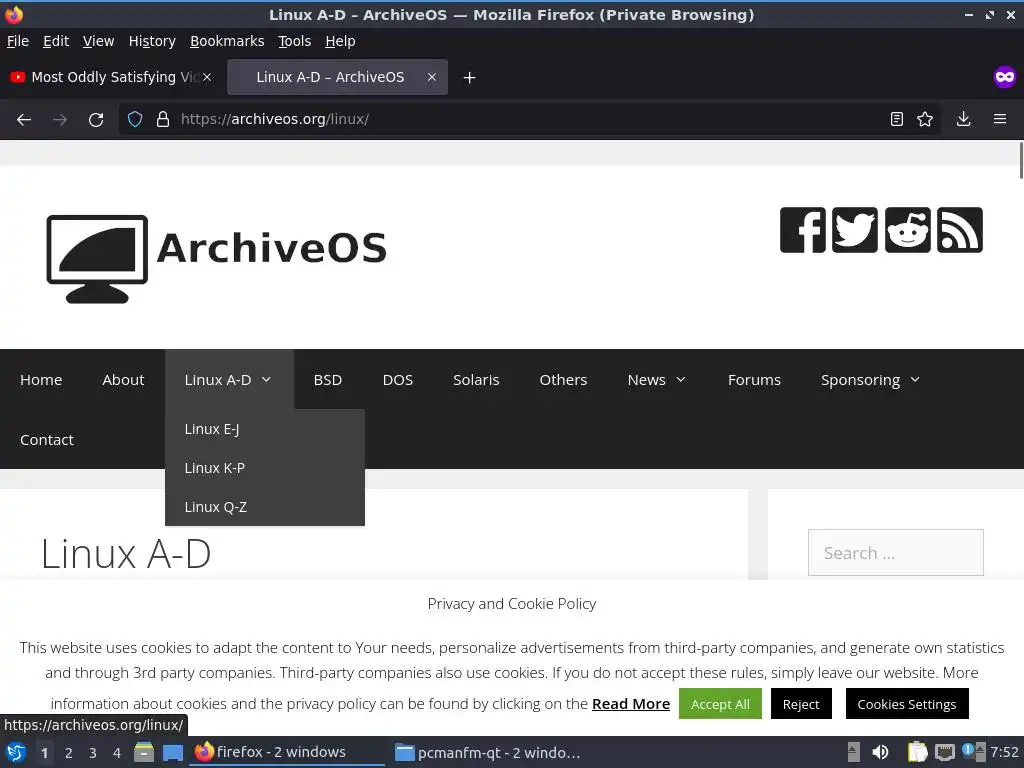
Task: Open ArchiveOS Twitter page icon
Action: (x=855, y=230)
